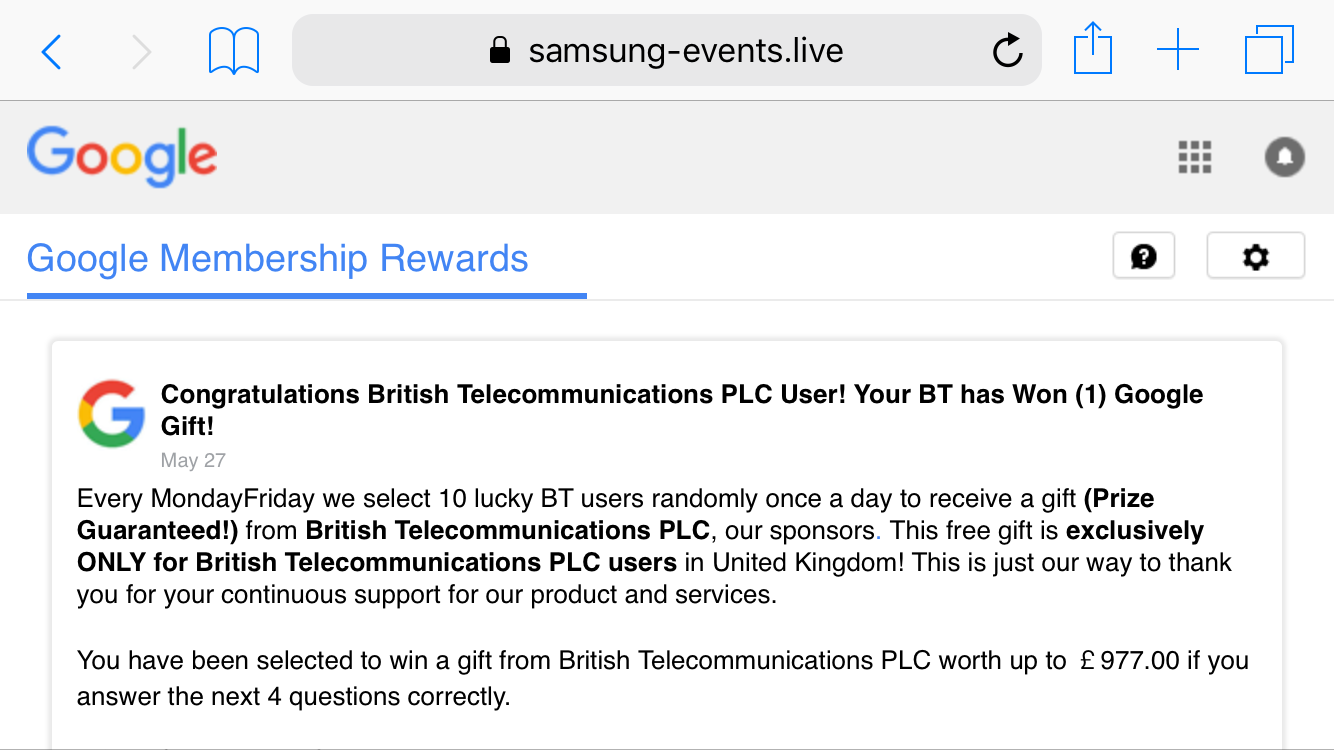The height and width of the screenshot is (750, 1334).
Task: Click the notifications bell icon
Action: click(1285, 157)
